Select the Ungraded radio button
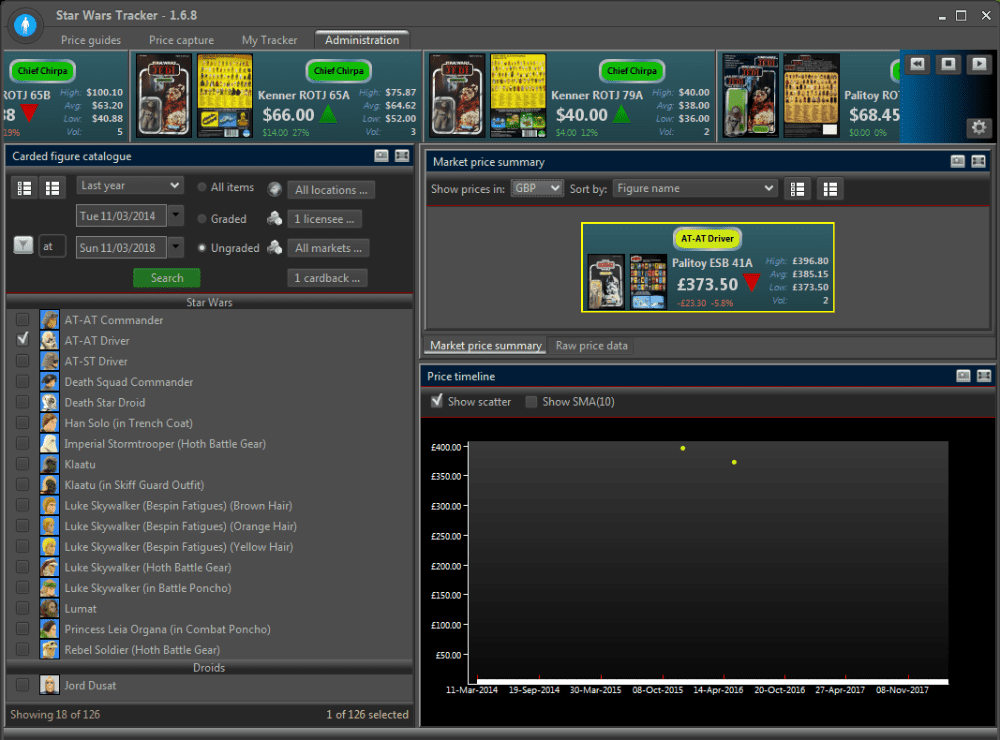This screenshot has width=1000, height=740. [x=202, y=248]
